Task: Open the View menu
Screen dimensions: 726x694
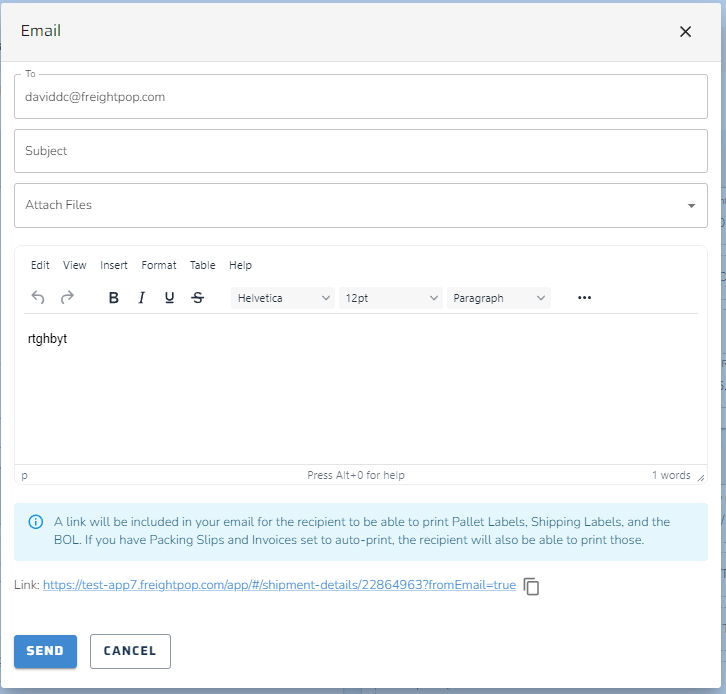Action: [75, 265]
